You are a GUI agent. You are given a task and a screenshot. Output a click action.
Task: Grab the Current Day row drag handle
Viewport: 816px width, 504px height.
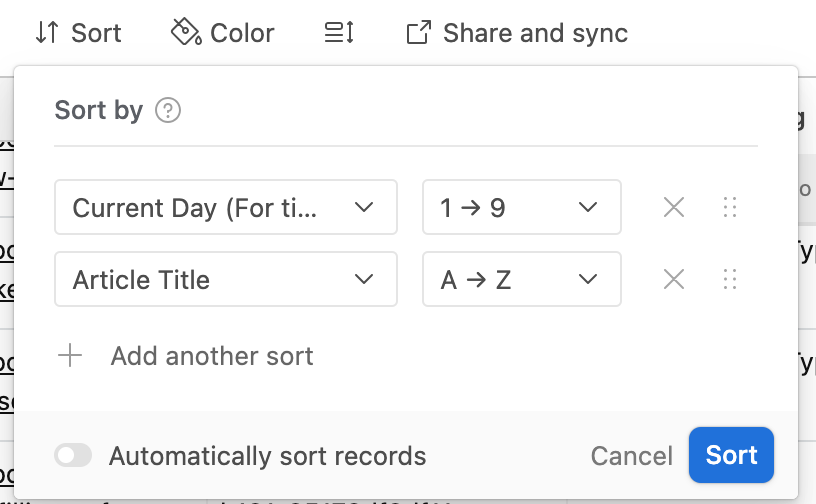(x=730, y=207)
